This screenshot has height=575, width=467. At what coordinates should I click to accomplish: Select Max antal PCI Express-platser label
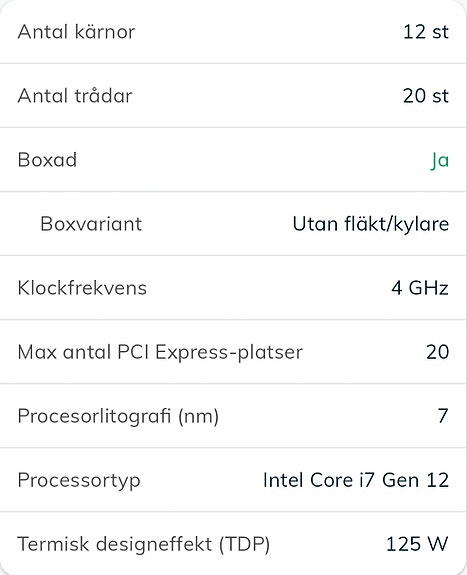(160, 352)
